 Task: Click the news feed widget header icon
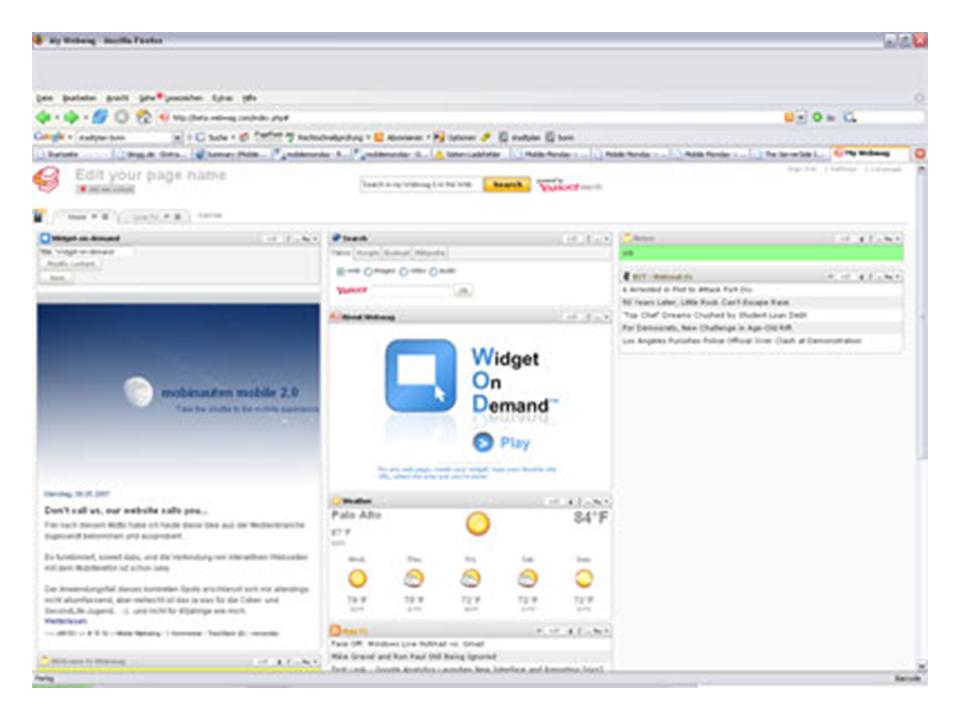626,277
